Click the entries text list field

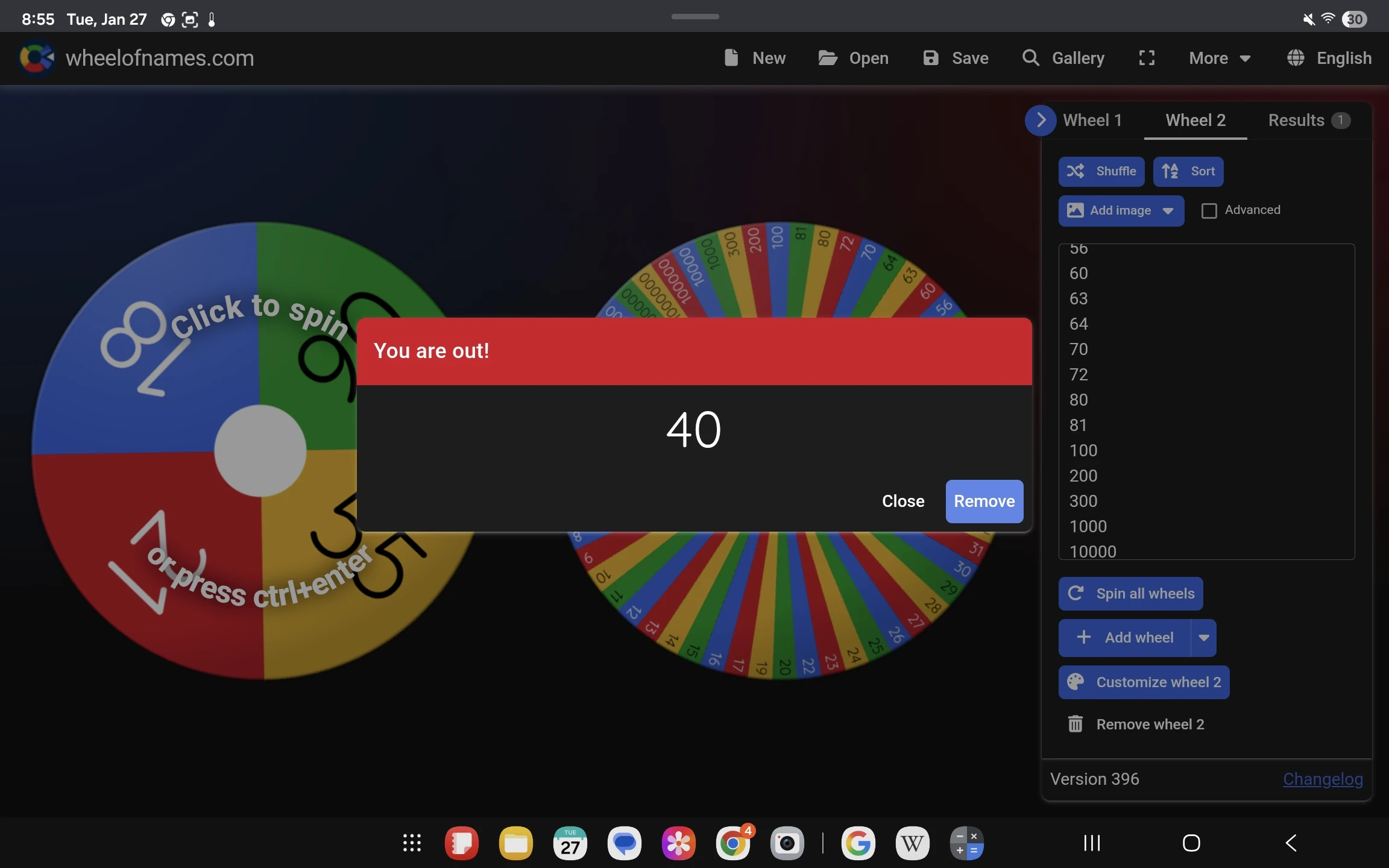click(x=1206, y=401)
